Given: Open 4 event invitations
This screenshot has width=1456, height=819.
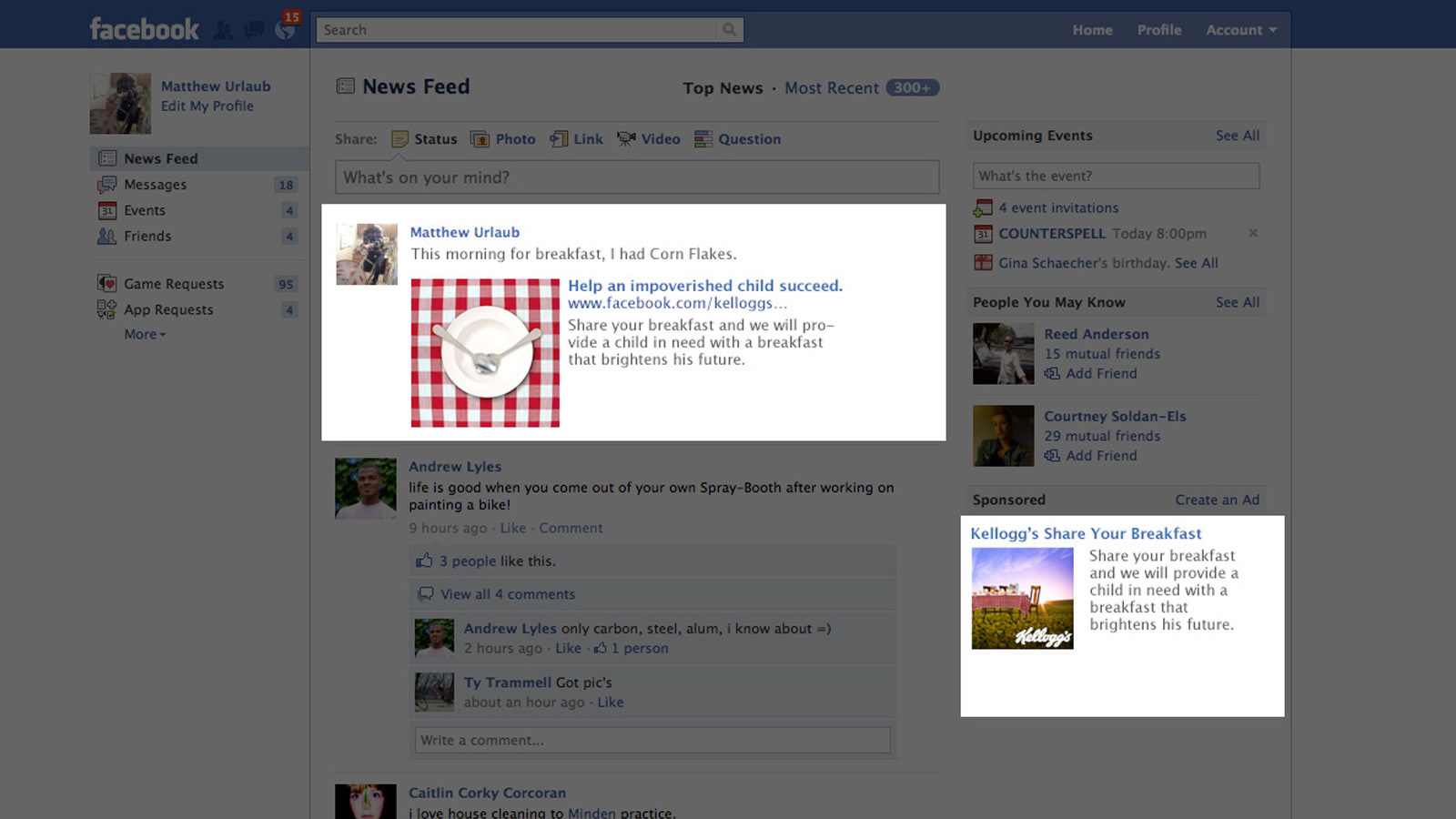Looking at the screenshot, I should coord(1058,208).
